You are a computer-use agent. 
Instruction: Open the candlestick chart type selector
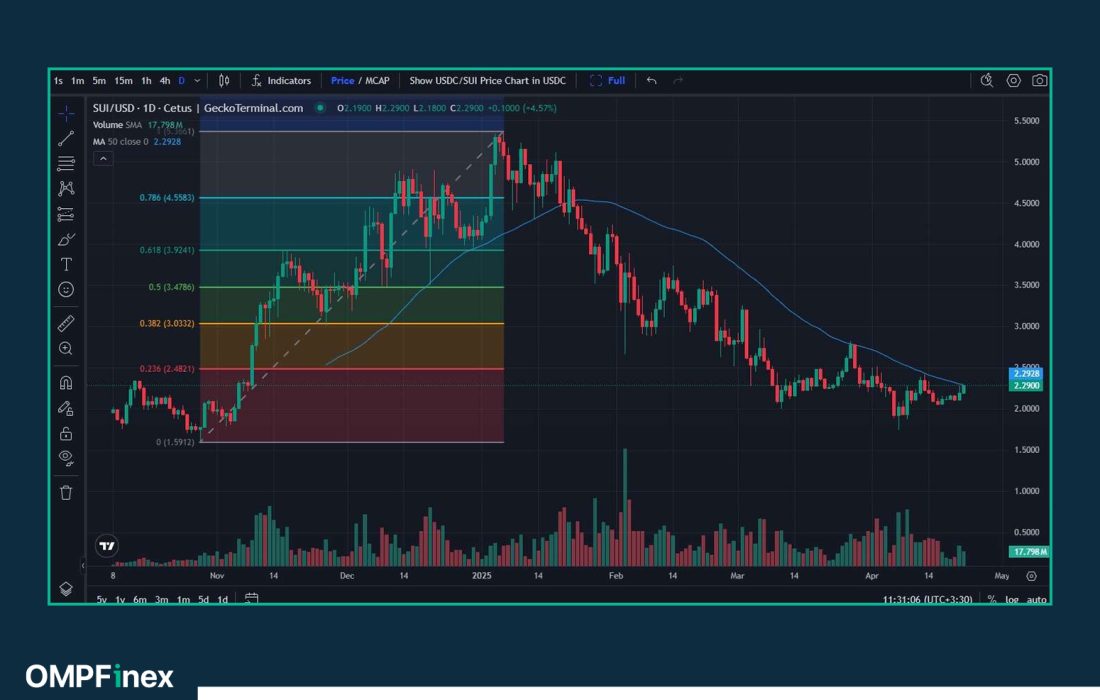tap(224, 80)
